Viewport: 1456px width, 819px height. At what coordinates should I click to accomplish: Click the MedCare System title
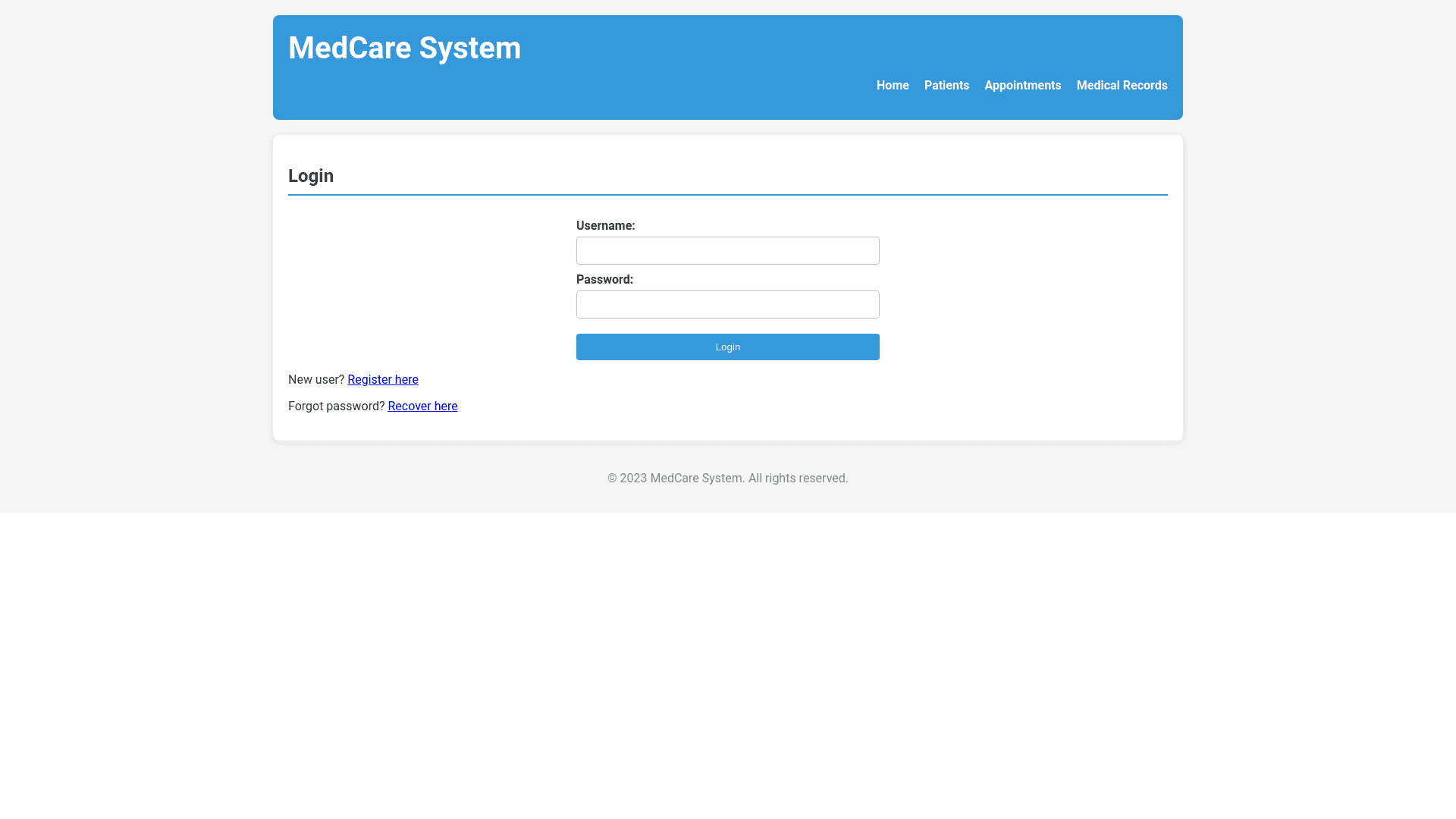pyautogui.click(x=404, y=49)
